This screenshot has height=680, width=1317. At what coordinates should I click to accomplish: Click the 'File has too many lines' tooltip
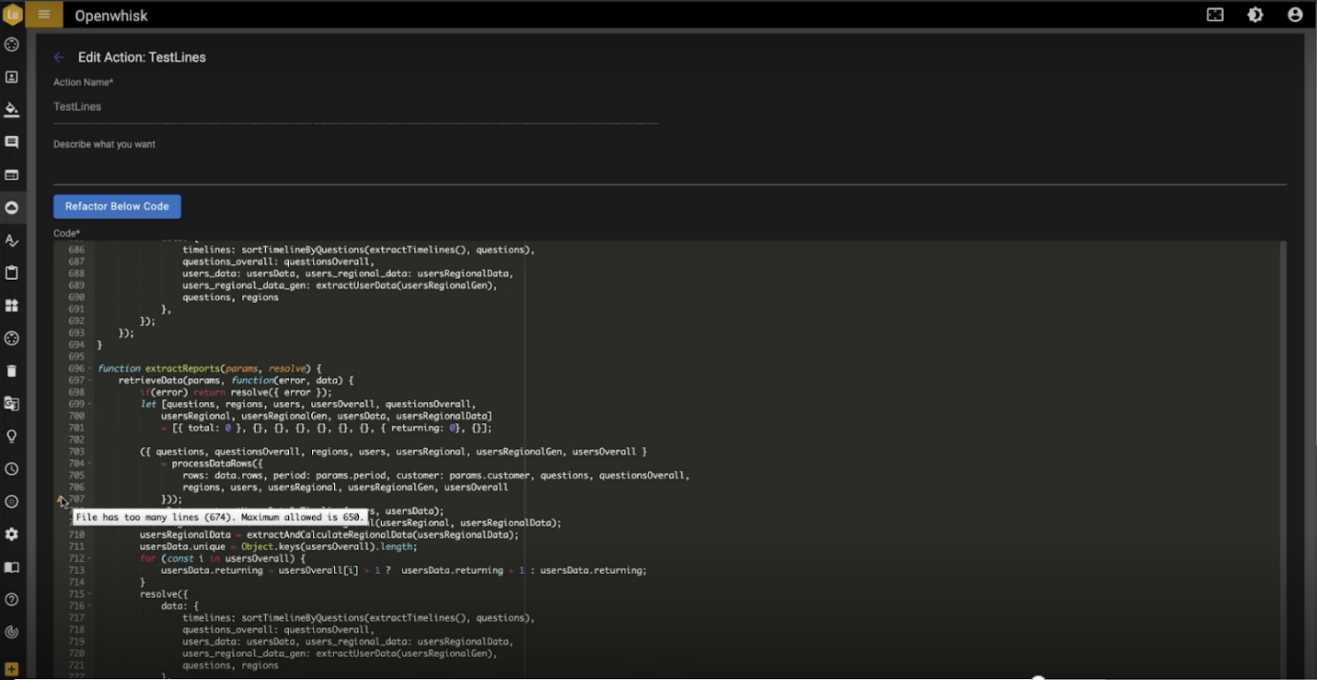pyautogui.click(x=219, y=517)
